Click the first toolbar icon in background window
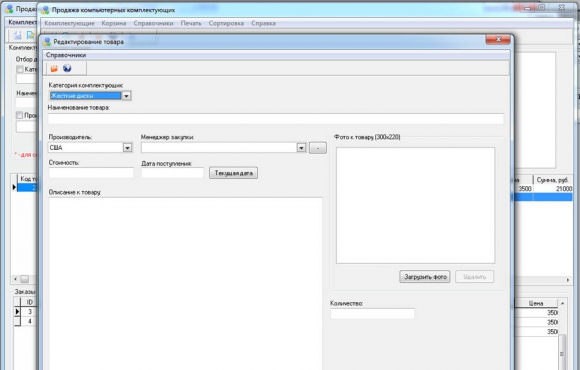The image size is (580, 370). (x=17, y=36)
